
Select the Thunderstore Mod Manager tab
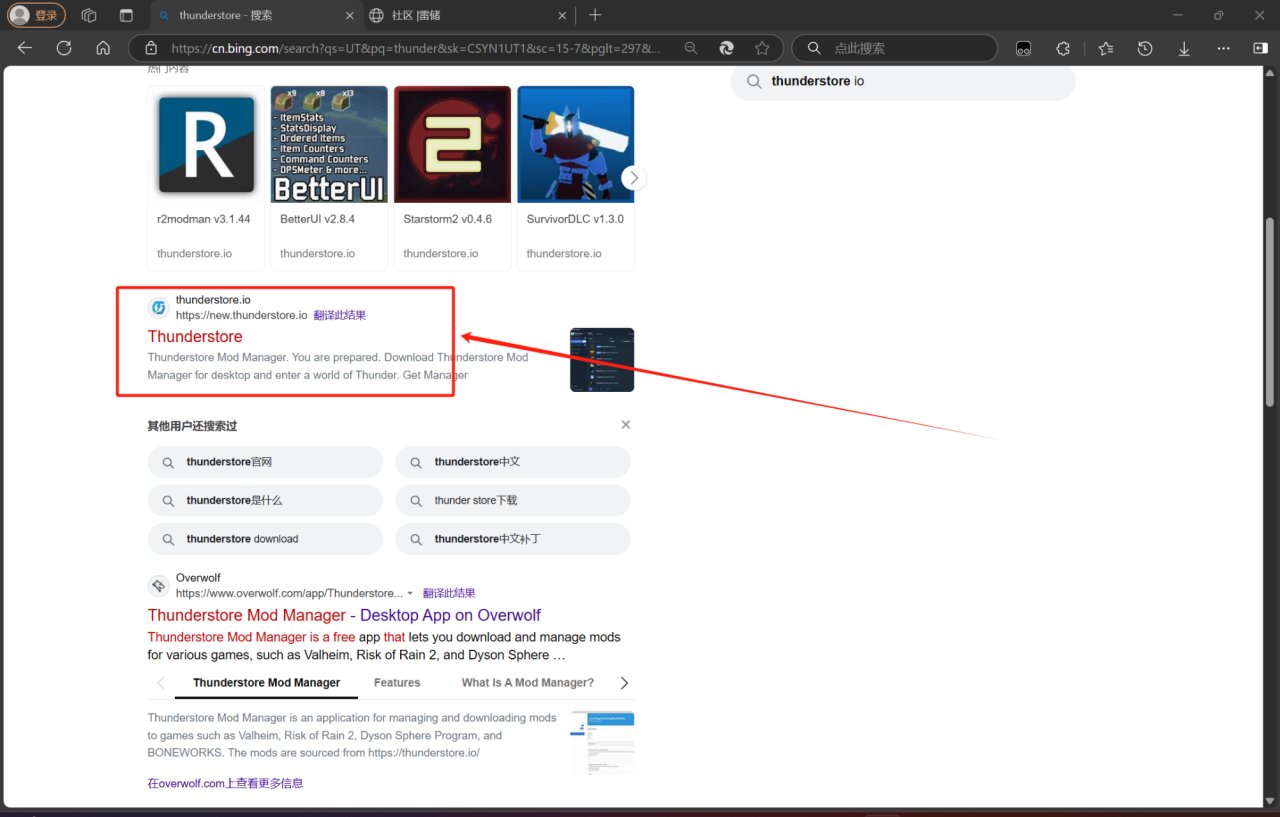(266, 683)
